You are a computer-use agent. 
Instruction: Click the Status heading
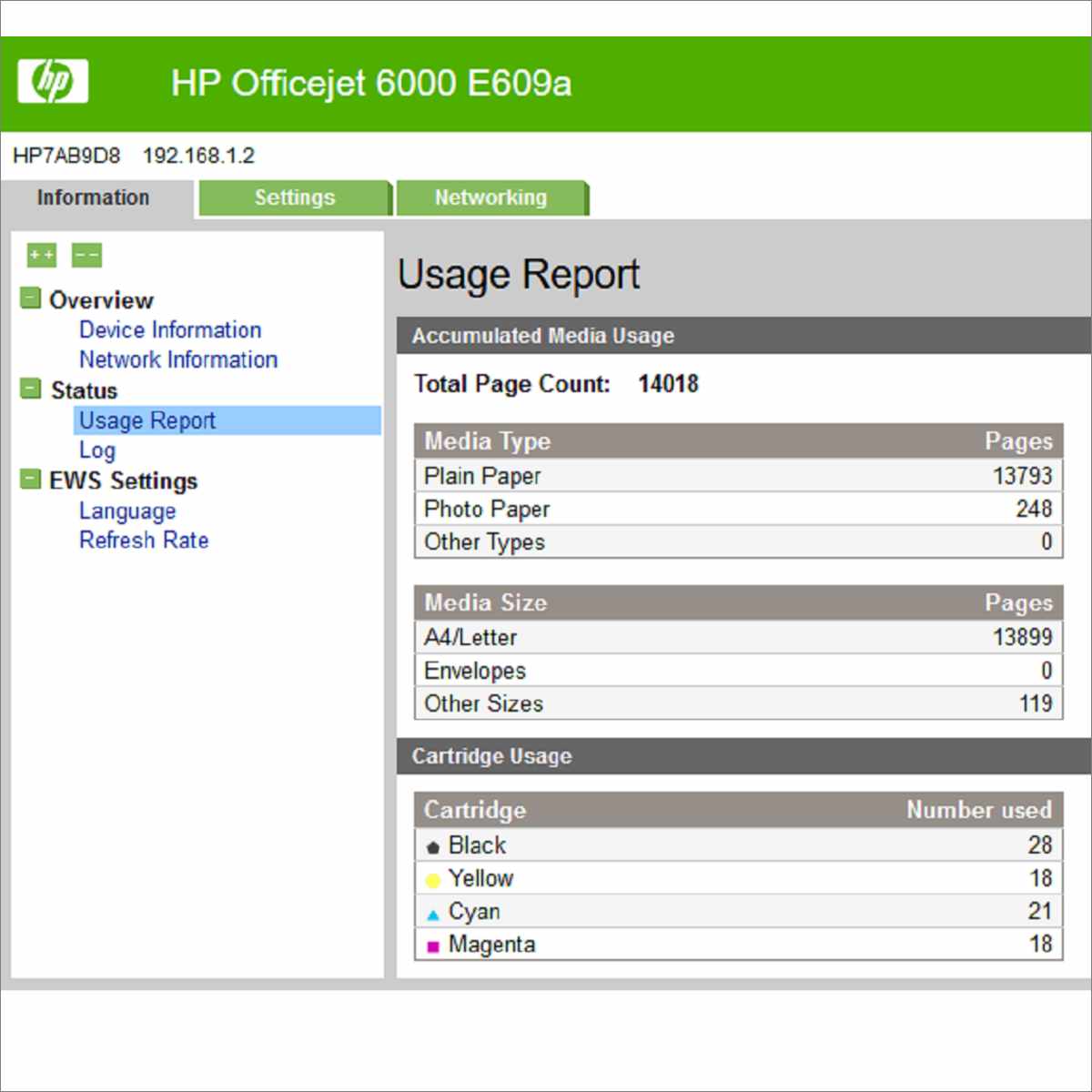(84, 390)
